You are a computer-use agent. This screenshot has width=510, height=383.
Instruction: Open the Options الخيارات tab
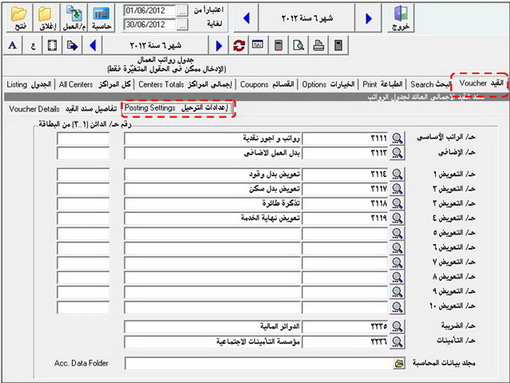(x=328, y=85)
